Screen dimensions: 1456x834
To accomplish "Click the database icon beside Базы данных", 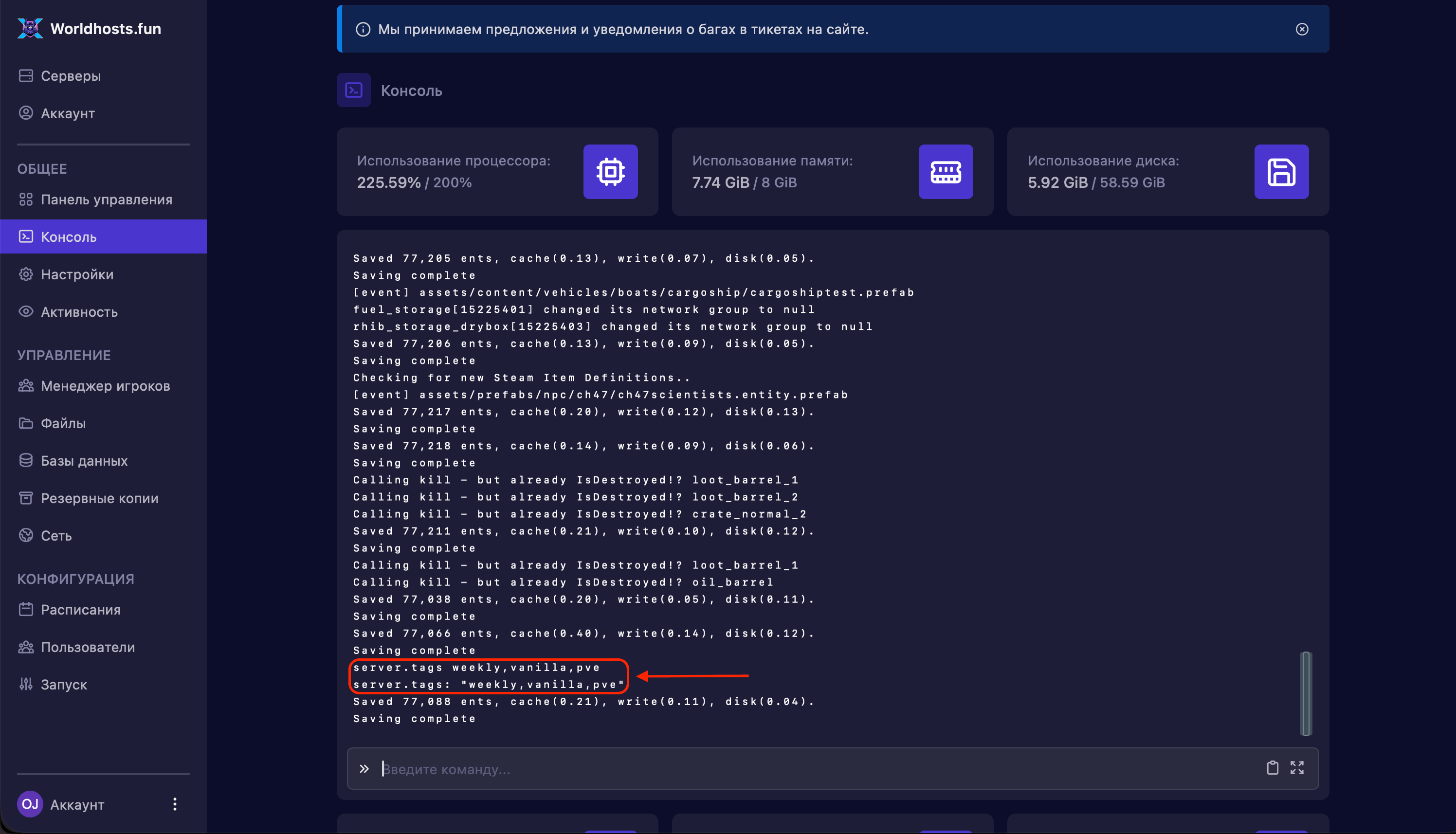I will click(26, 460).
